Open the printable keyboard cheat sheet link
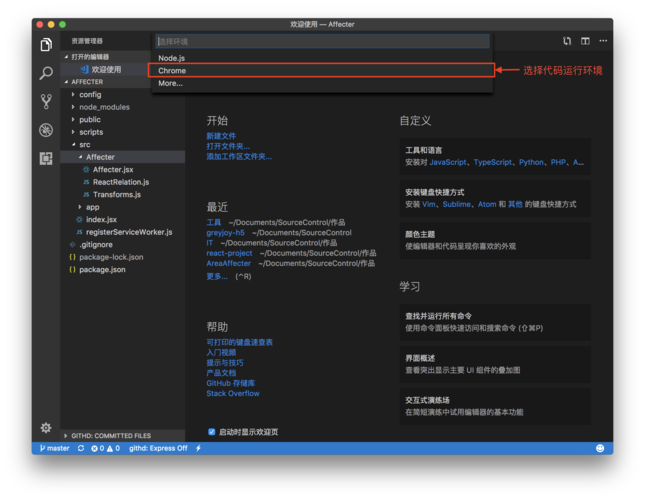 239,343
